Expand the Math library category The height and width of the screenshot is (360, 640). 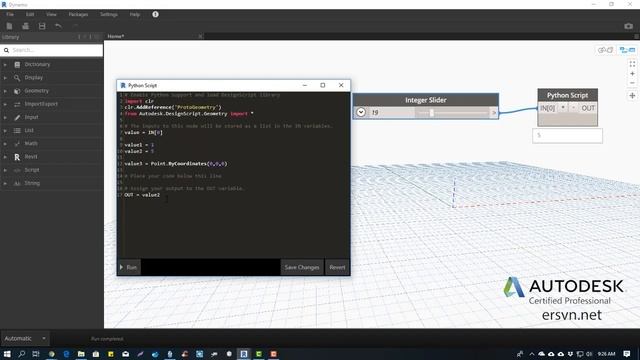click(x=5, y=144)
